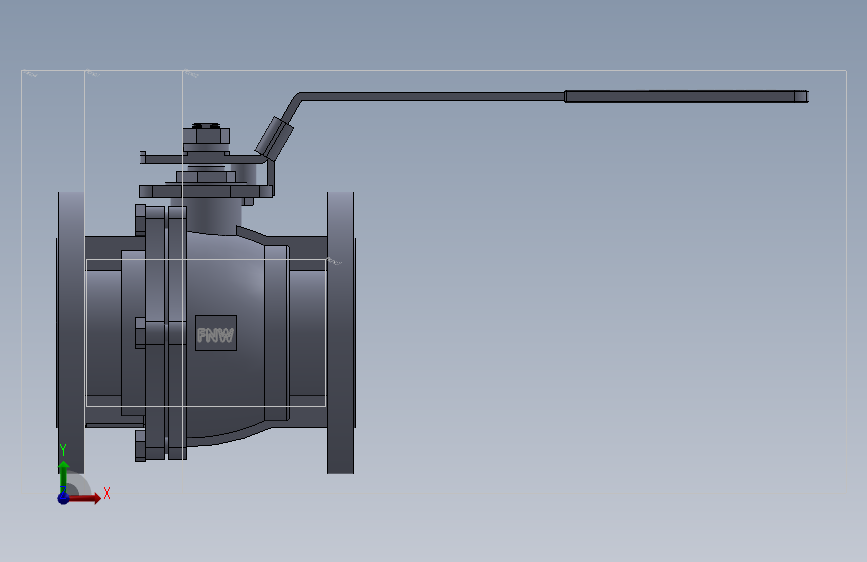
Task: Select the hex nut atop the valve stem
Action: tap(206, 136)
